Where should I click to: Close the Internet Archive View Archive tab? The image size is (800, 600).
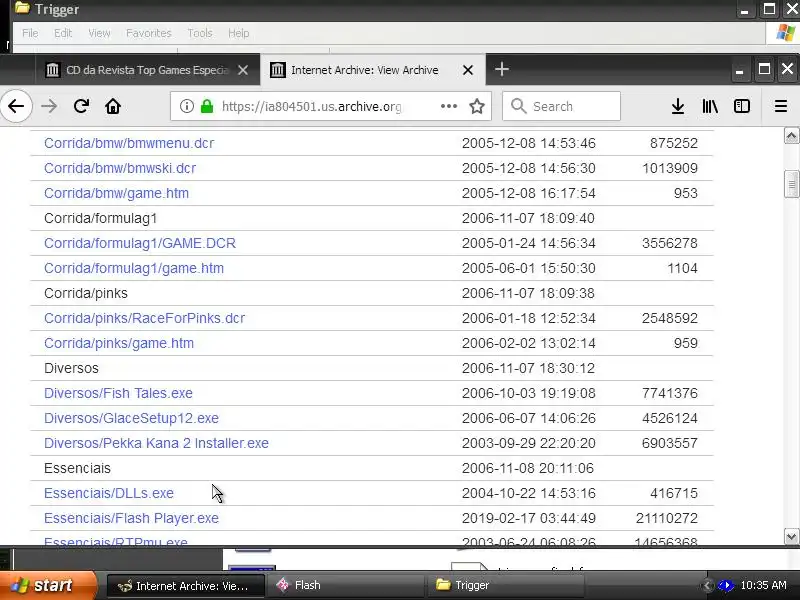click(x=467, y=70)
